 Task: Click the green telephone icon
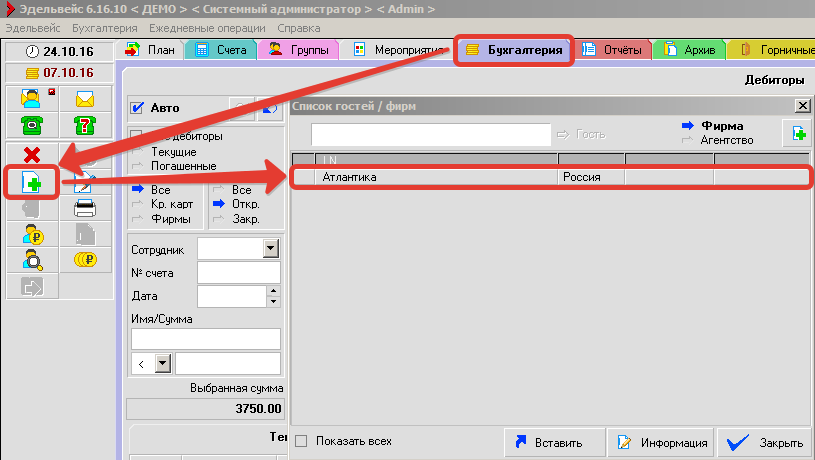point(31,125)
